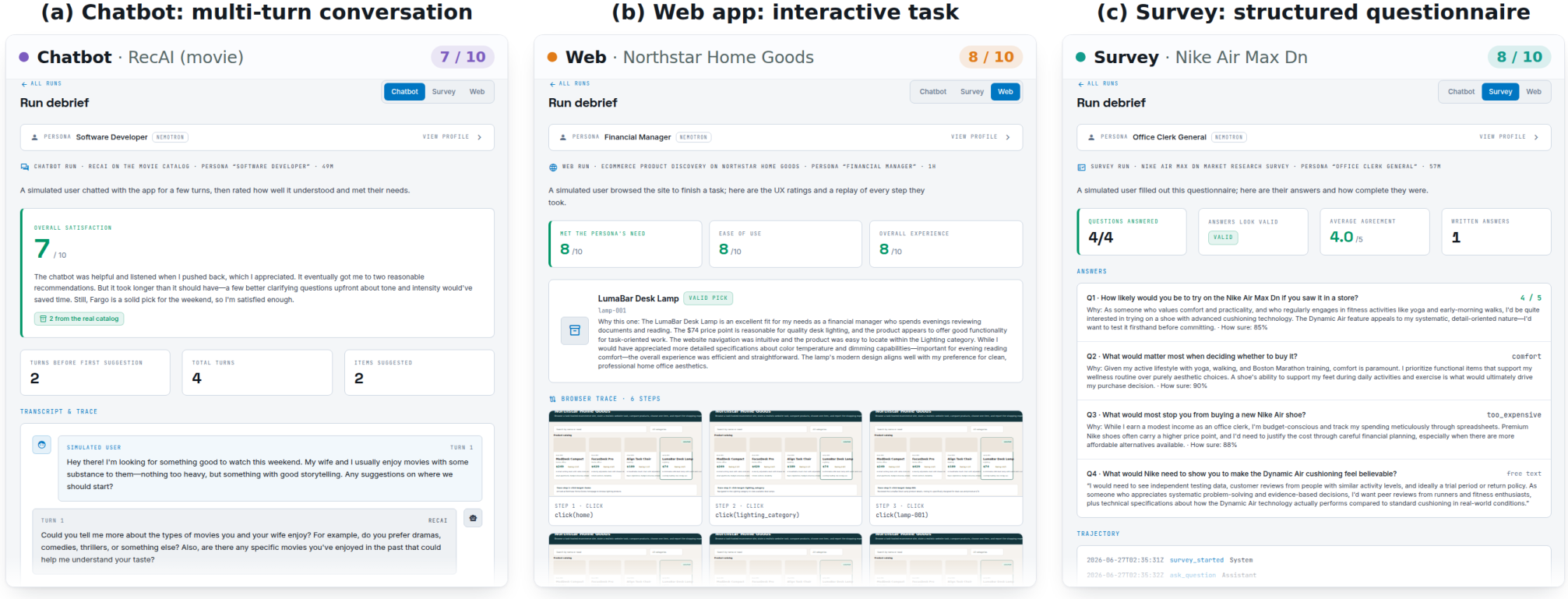Click the RecAI bot avatar icon in Turn 1
1568x599 pixels.
click(x=473, y=518)
